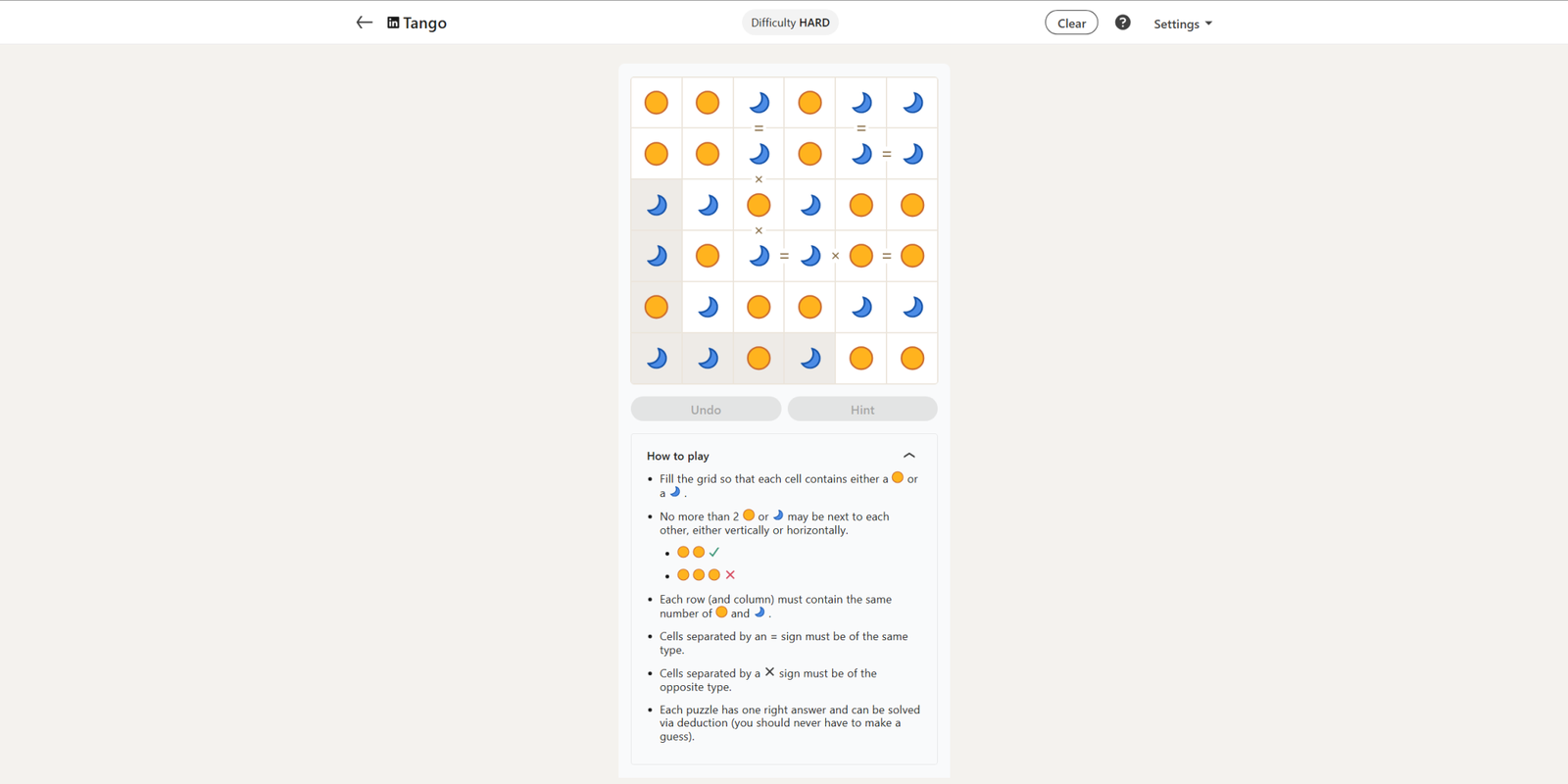The height and width of the screenshot is (784, 1568).
Task: Toggle the sun in the top-left grid cell
Action: 657,103
